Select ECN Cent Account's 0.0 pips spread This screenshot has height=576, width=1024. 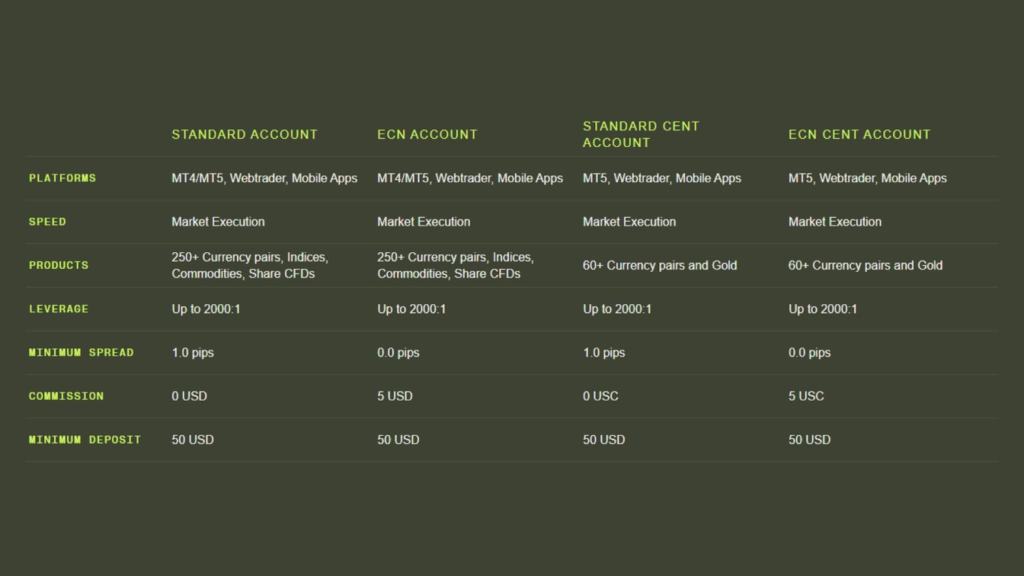pos(809,353)
